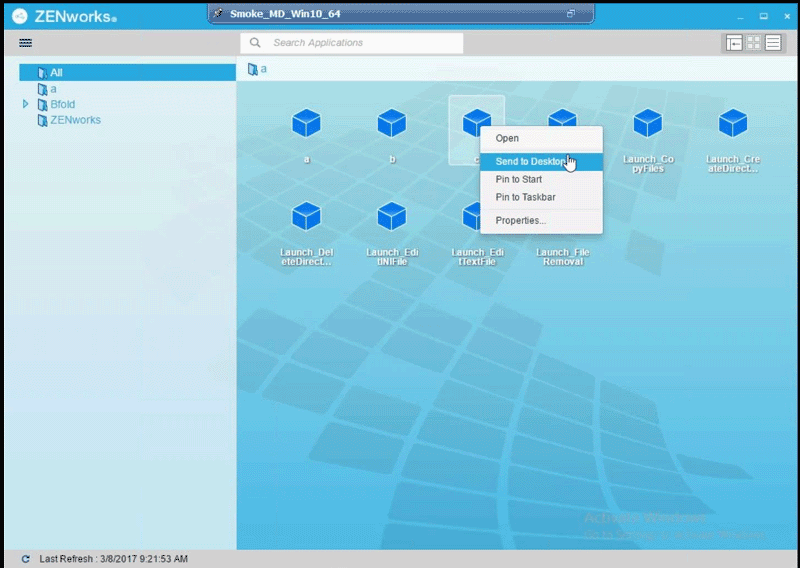Choose Pin to Taskbar menu item
The width and height of the screenshot is (800, 568).
541,197
